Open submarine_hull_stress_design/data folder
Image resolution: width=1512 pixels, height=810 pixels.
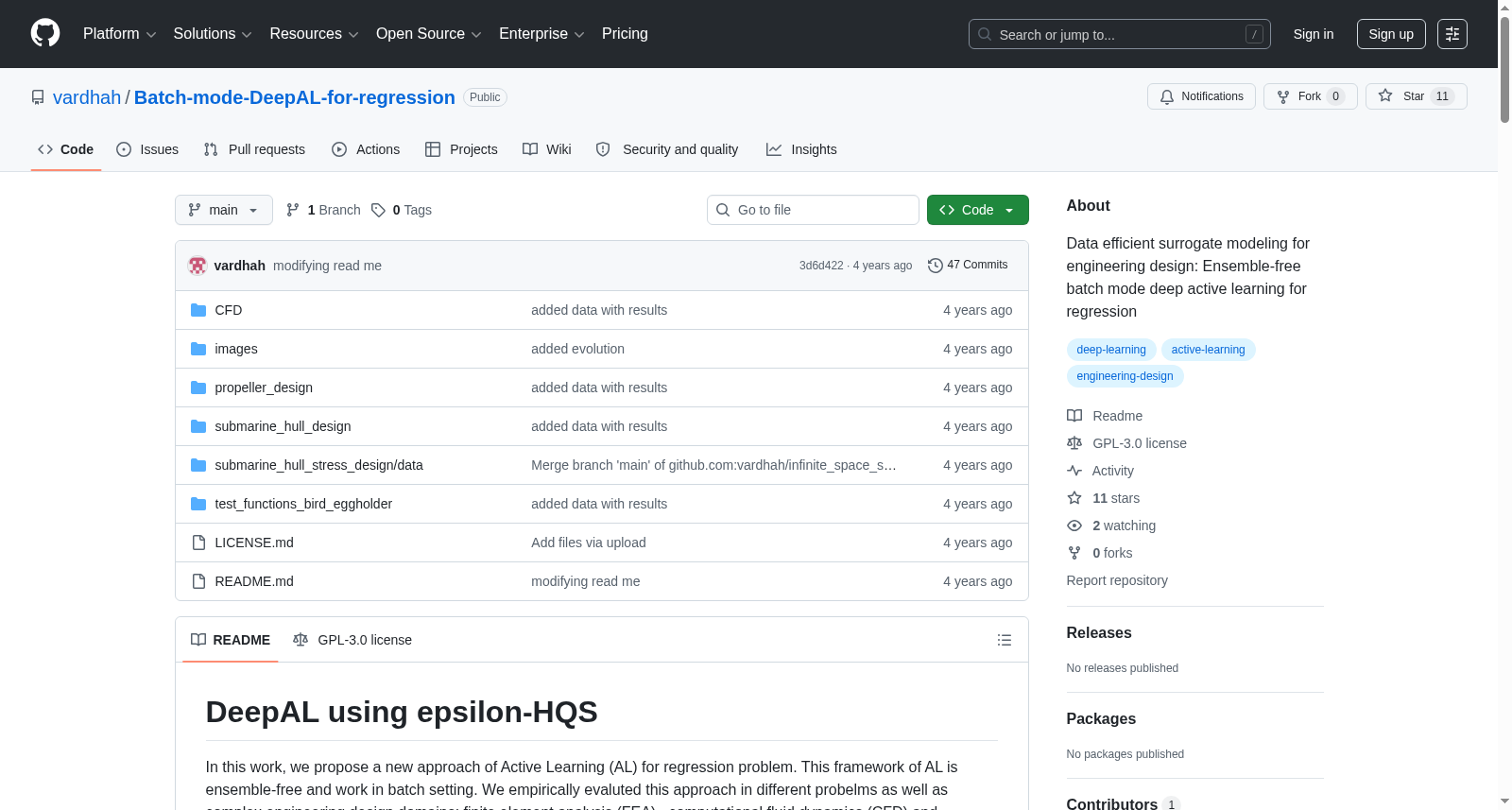pos(318,465)
